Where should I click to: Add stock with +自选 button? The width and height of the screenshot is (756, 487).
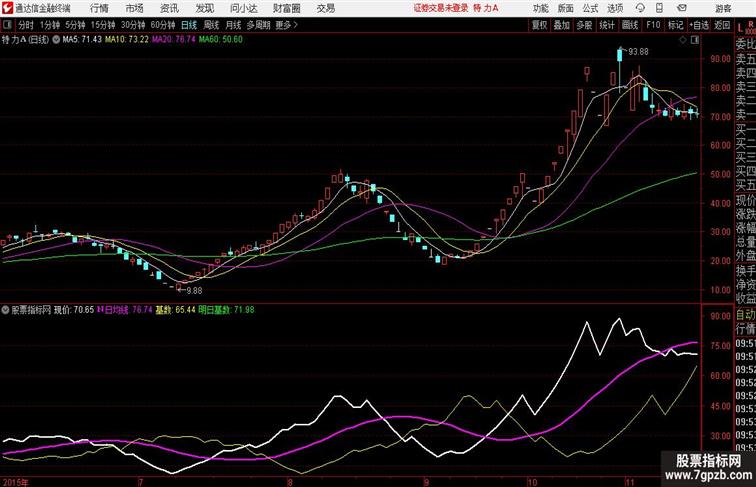tap(699, 25)
